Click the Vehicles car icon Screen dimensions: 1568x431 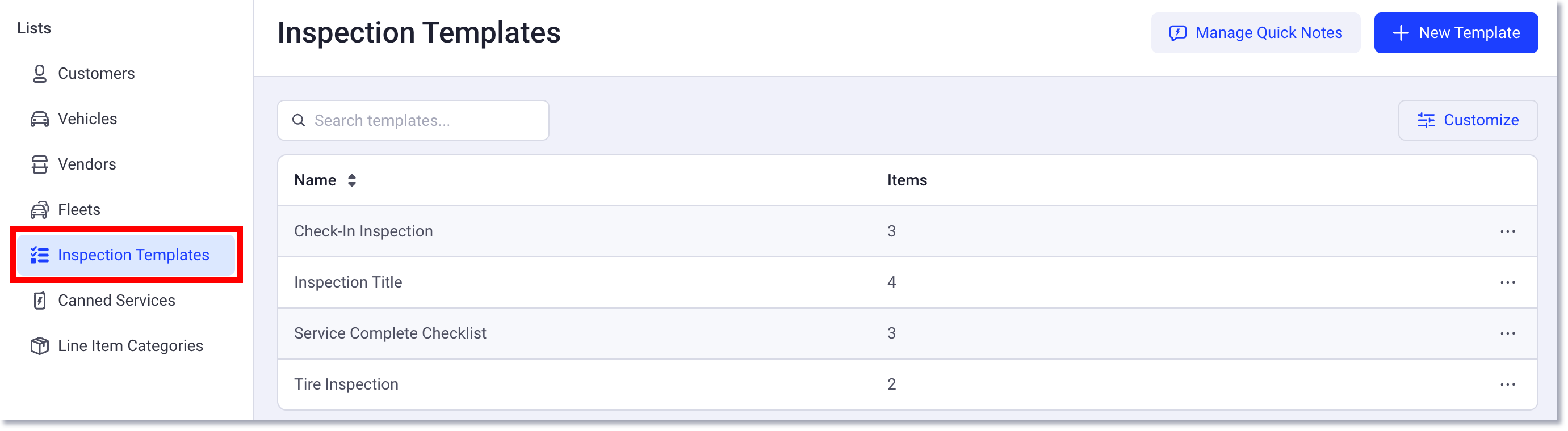[39, 119]
